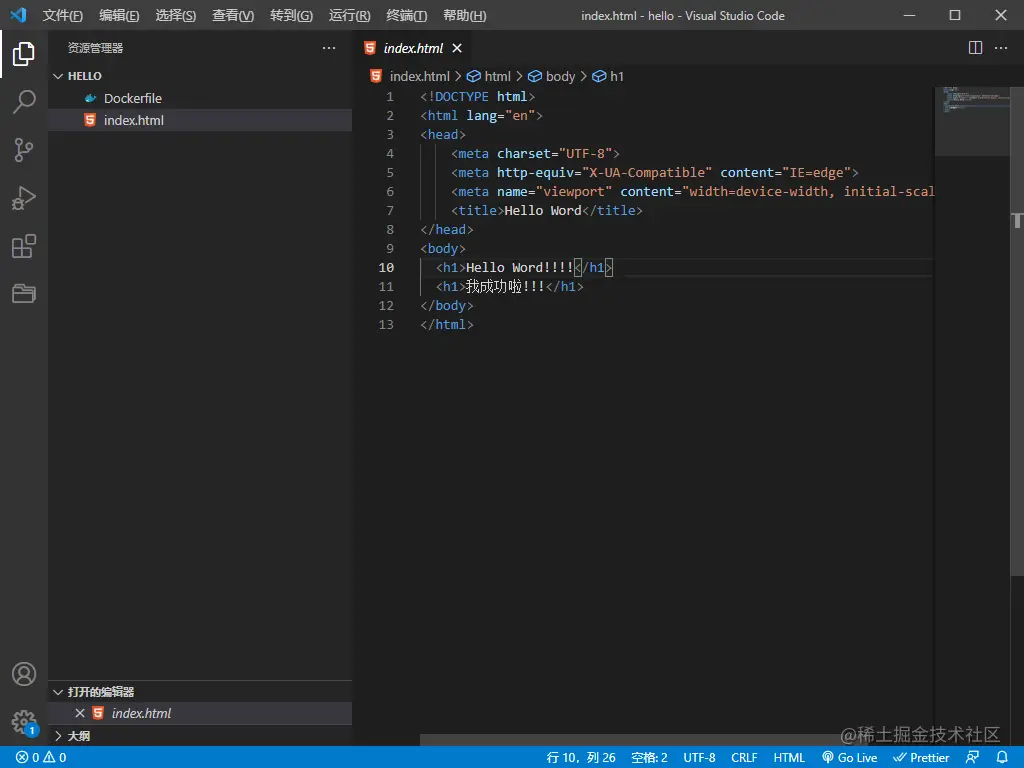
Task: Open the 选择(S) menu
Action: (x=176, y=16)
